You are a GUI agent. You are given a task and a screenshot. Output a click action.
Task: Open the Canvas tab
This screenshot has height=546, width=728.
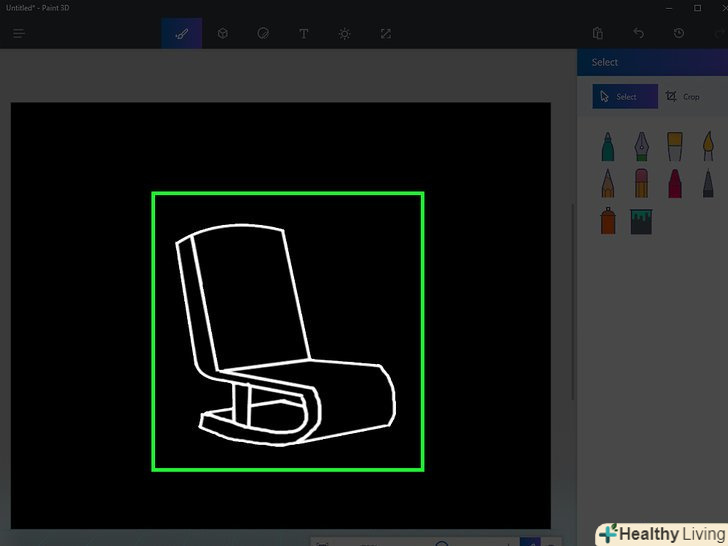(385, 33)
